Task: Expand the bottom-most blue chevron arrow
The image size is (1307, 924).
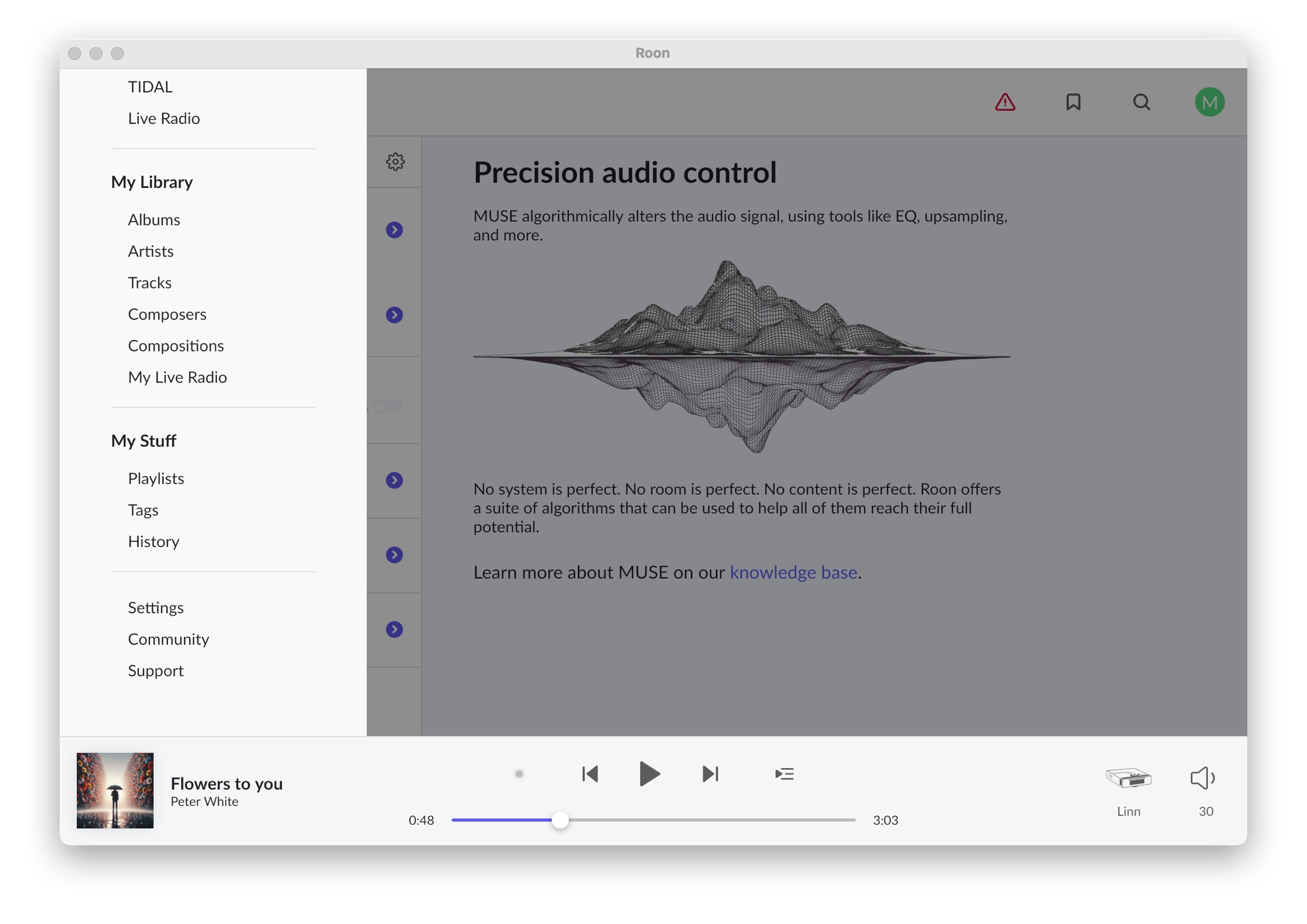Action: pyautogui.click(x=394, y=629)
